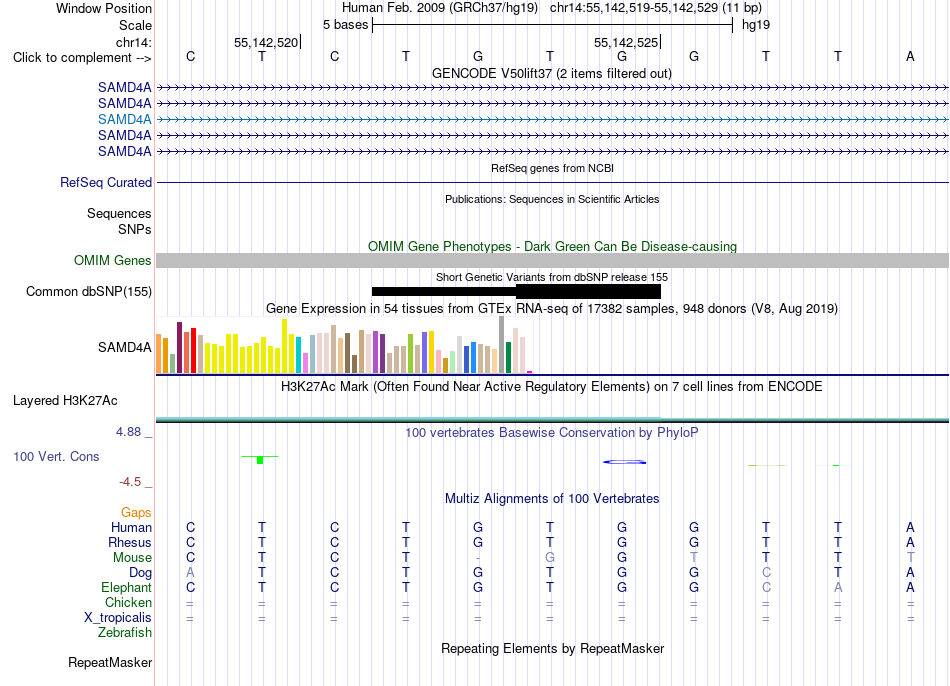The width and height of the screenshot is (950, 686).
Task: Select the Chicken species label
Action: click(x=128, y=602)
